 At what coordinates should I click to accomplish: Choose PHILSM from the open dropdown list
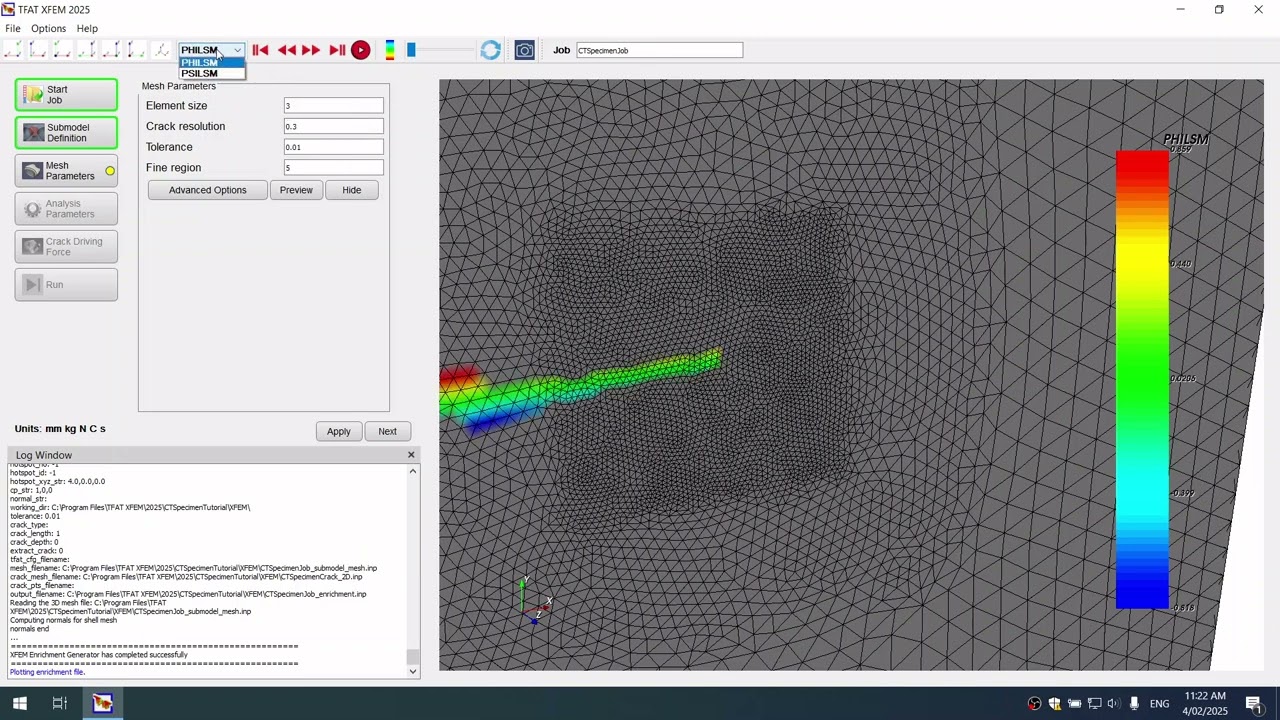coord(211,62)
